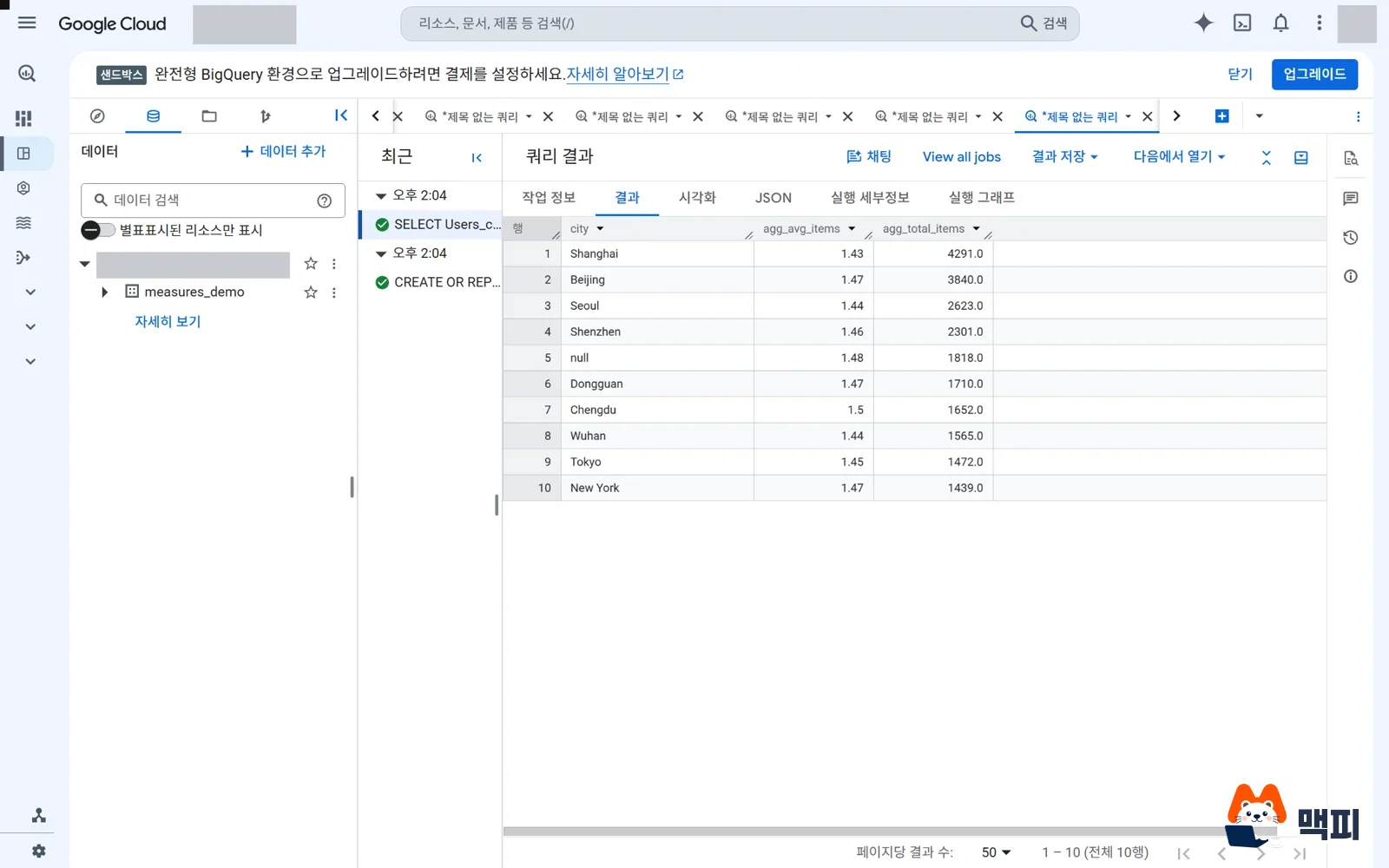Viewport: 1389px width, 868px height.
Task: Switch to 시각화 tab
Action: (697, 198)
